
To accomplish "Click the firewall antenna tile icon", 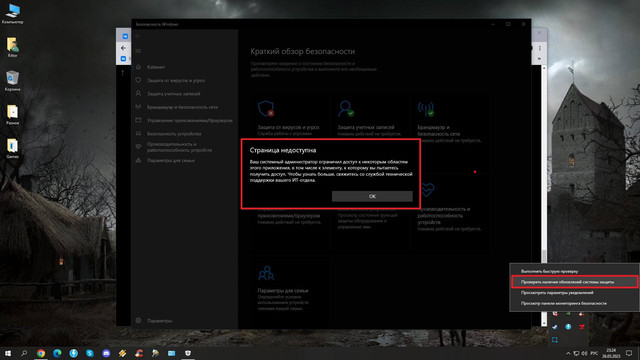I will 426,109.
